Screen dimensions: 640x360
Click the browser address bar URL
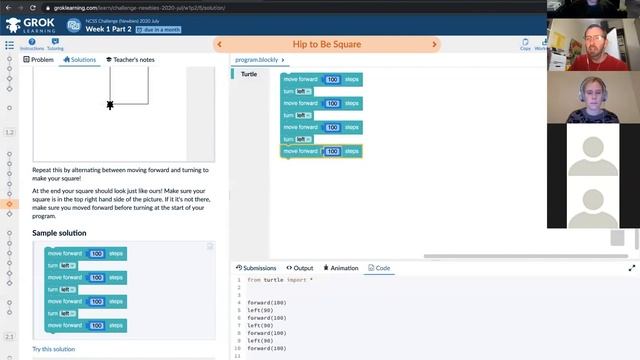tap(139, 8)
